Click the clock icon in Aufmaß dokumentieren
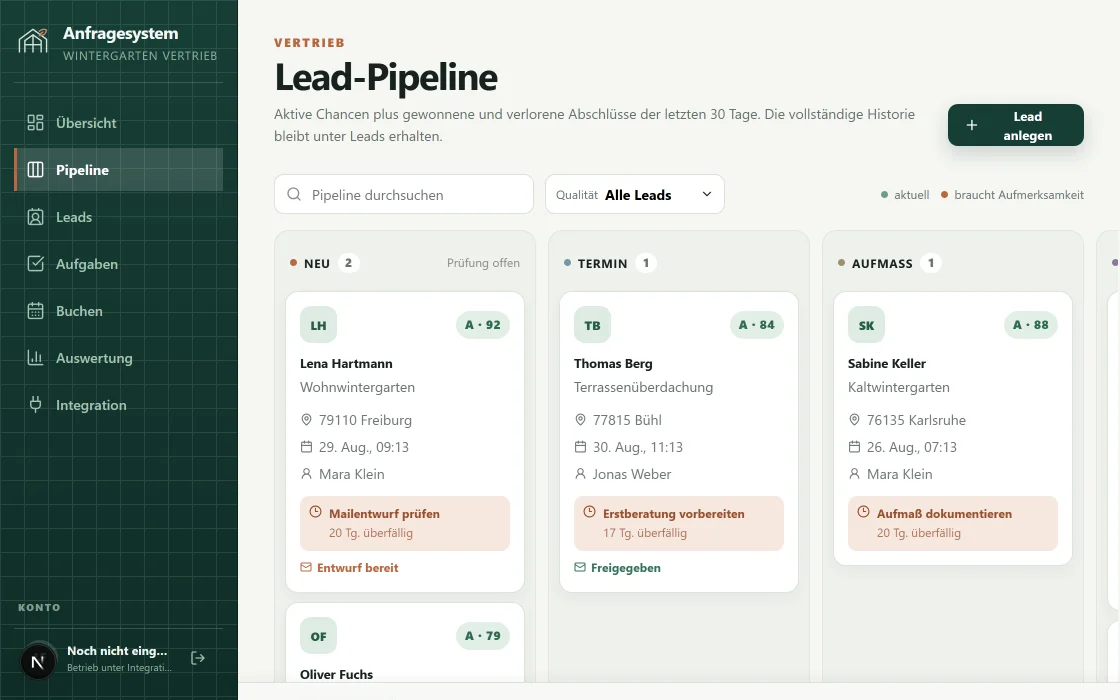1120x700 pixels. click(x=863, y=512)
